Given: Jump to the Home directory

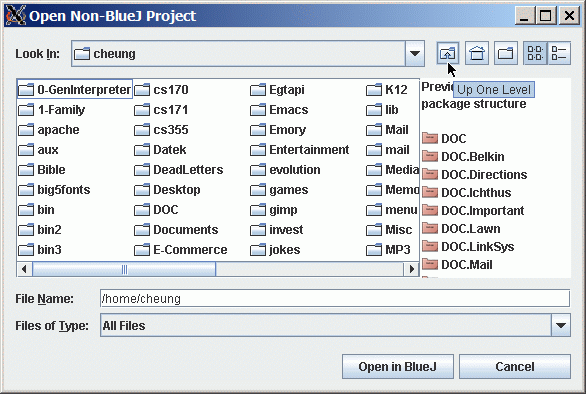Looking at the screenshot, I should [x=477, y=53].
